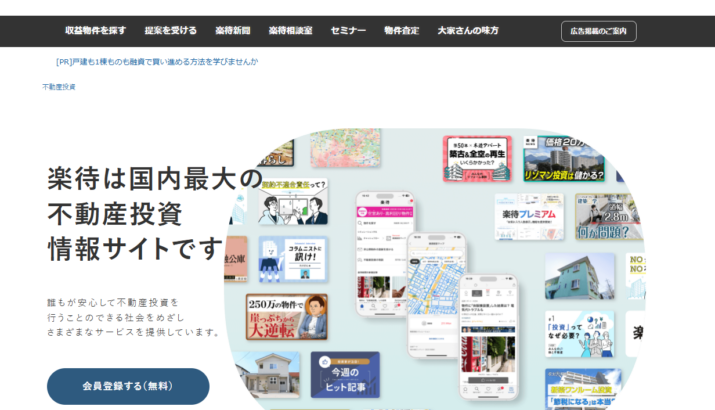Open the [PR] 戸建も1棟ものも融資 link
The image size is (715, 410).
click(157, 62)
